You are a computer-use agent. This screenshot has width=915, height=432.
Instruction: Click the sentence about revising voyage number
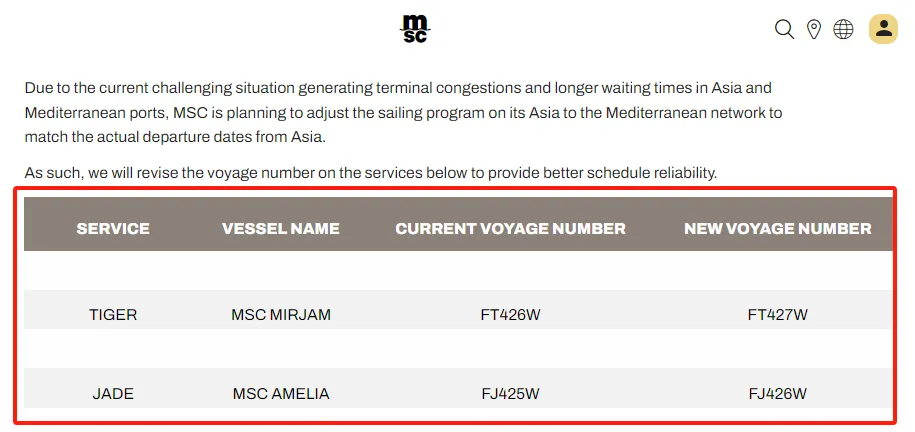371,173
